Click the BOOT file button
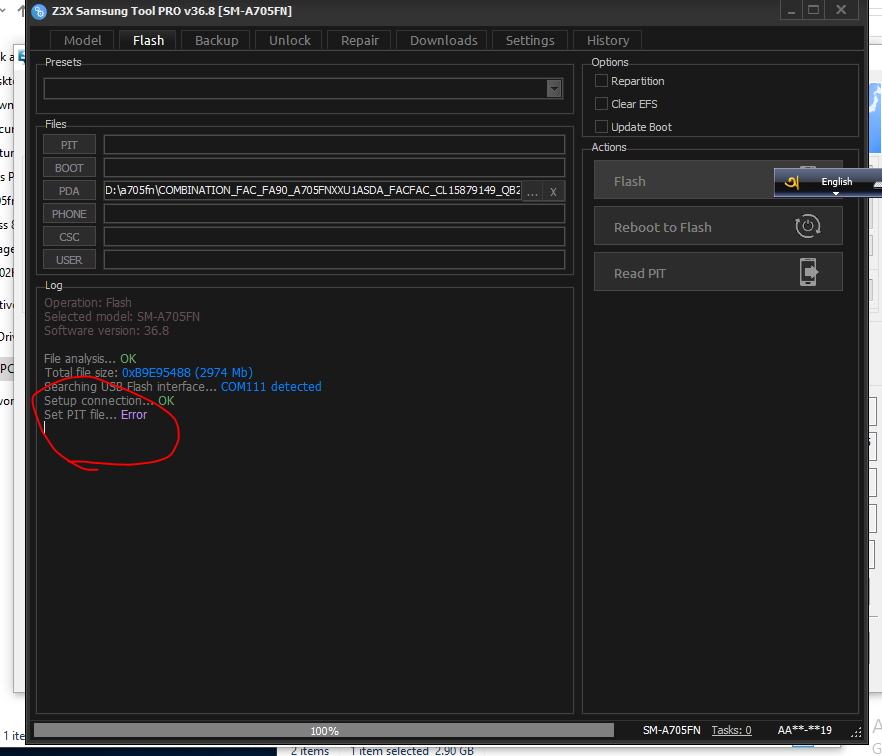The width and height of the screenshot is (882, 756). [x=69, y=168]
